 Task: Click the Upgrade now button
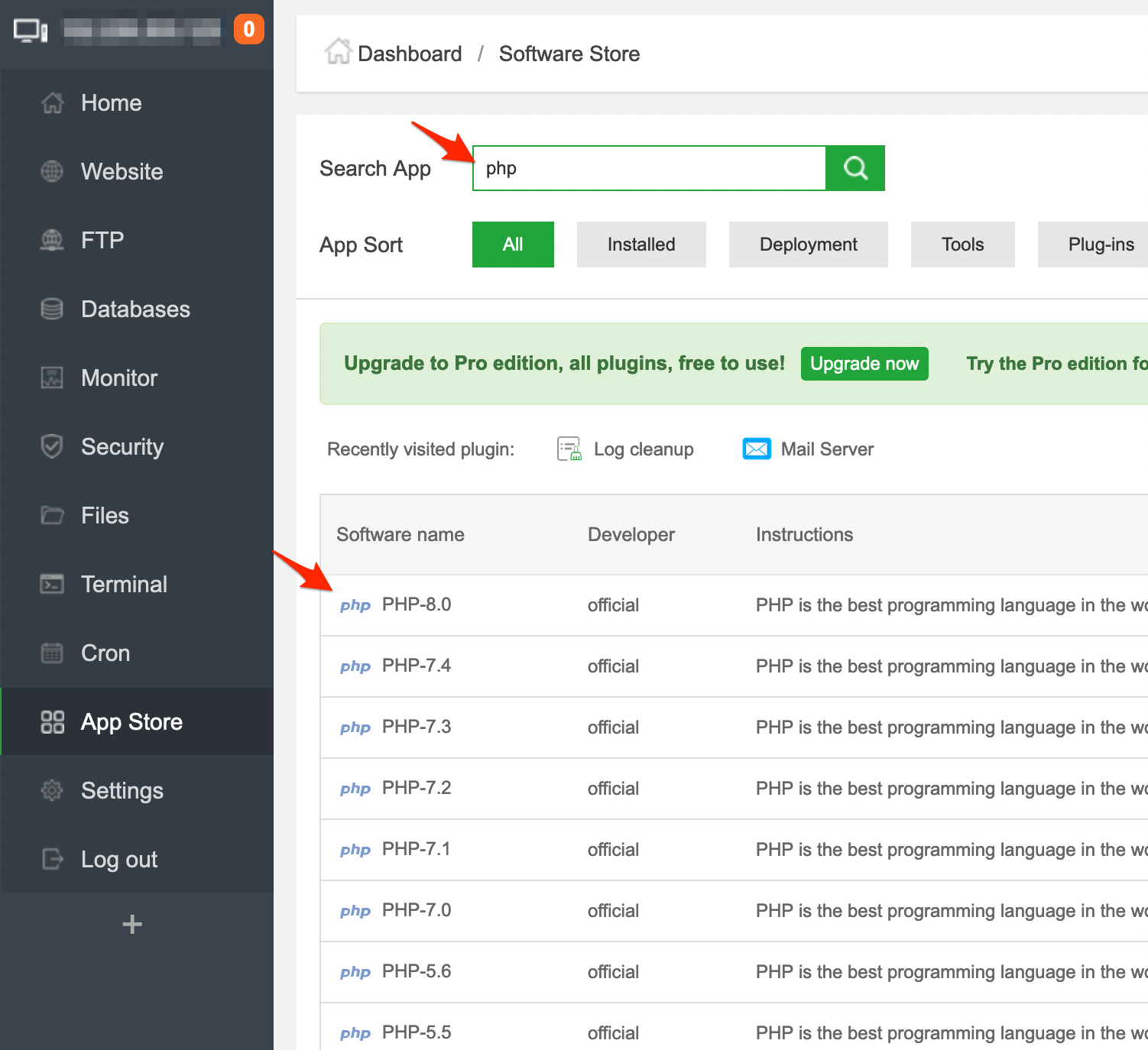[864, 363]
